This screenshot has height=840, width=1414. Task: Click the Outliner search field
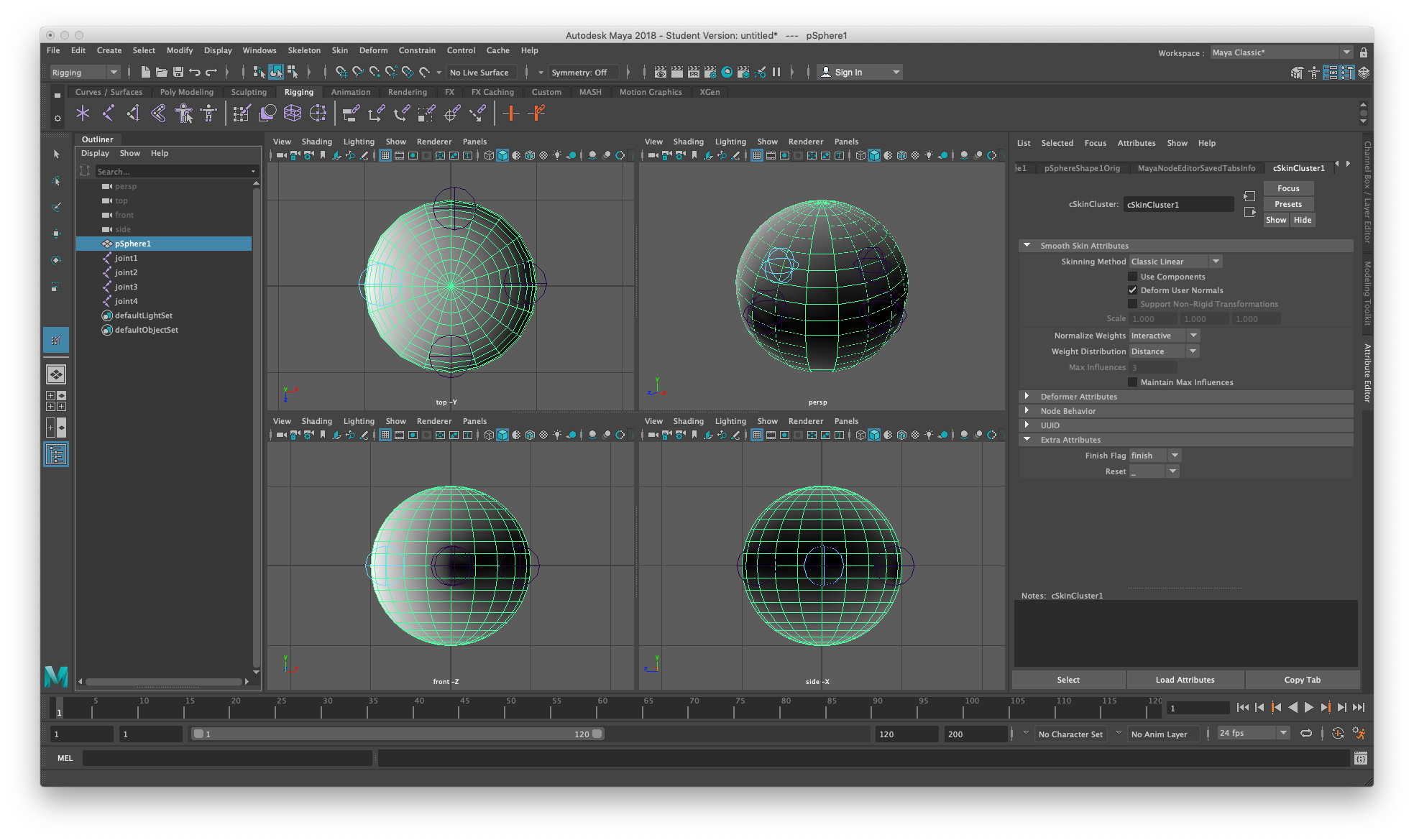coord(175,172)
